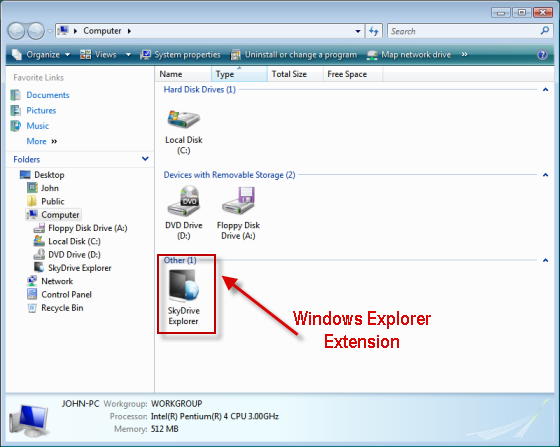The height and width of the screenshot is (447, 560).
Task: Select SkyDrive Explorer in folder tree
Action: 72,268
